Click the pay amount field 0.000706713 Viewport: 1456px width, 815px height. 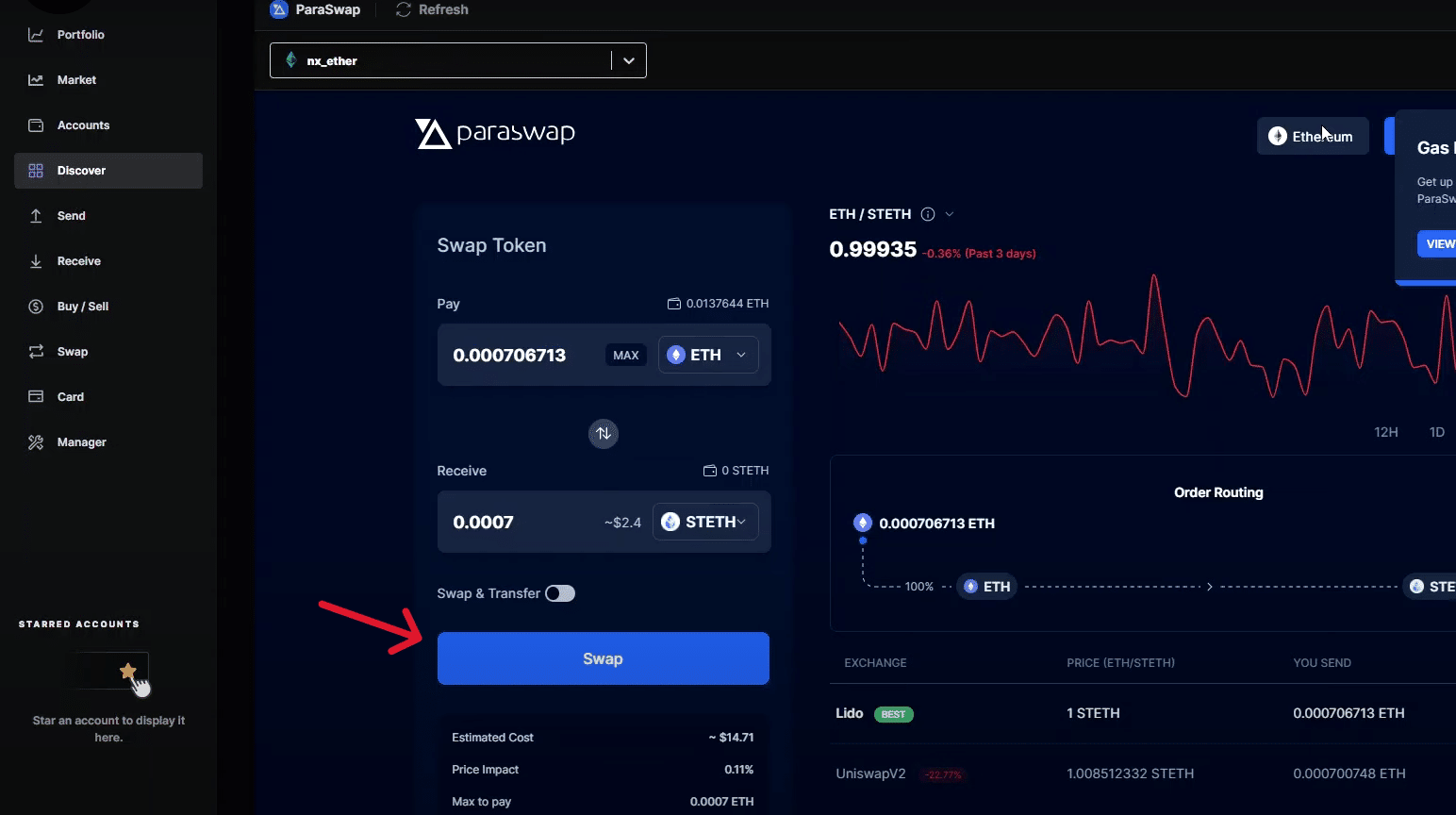click(510, 356)
